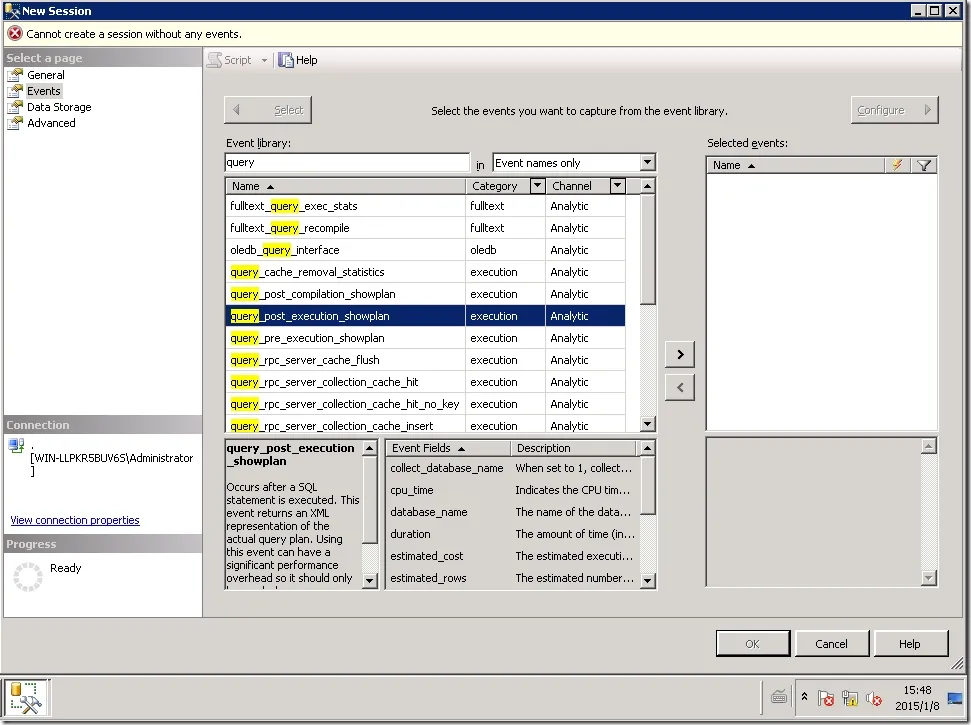Click the Event library search field
Image resolution: width=971 pixels, height=725 pixels.
pyautogui.click(x=347, y=162)
